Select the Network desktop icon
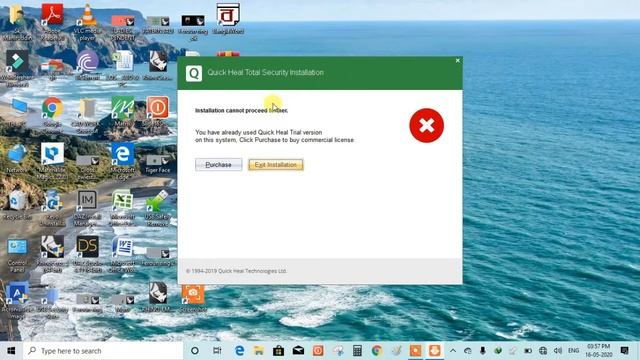The width and height of the screenshot is (640, 360). (x=17, y=158)
